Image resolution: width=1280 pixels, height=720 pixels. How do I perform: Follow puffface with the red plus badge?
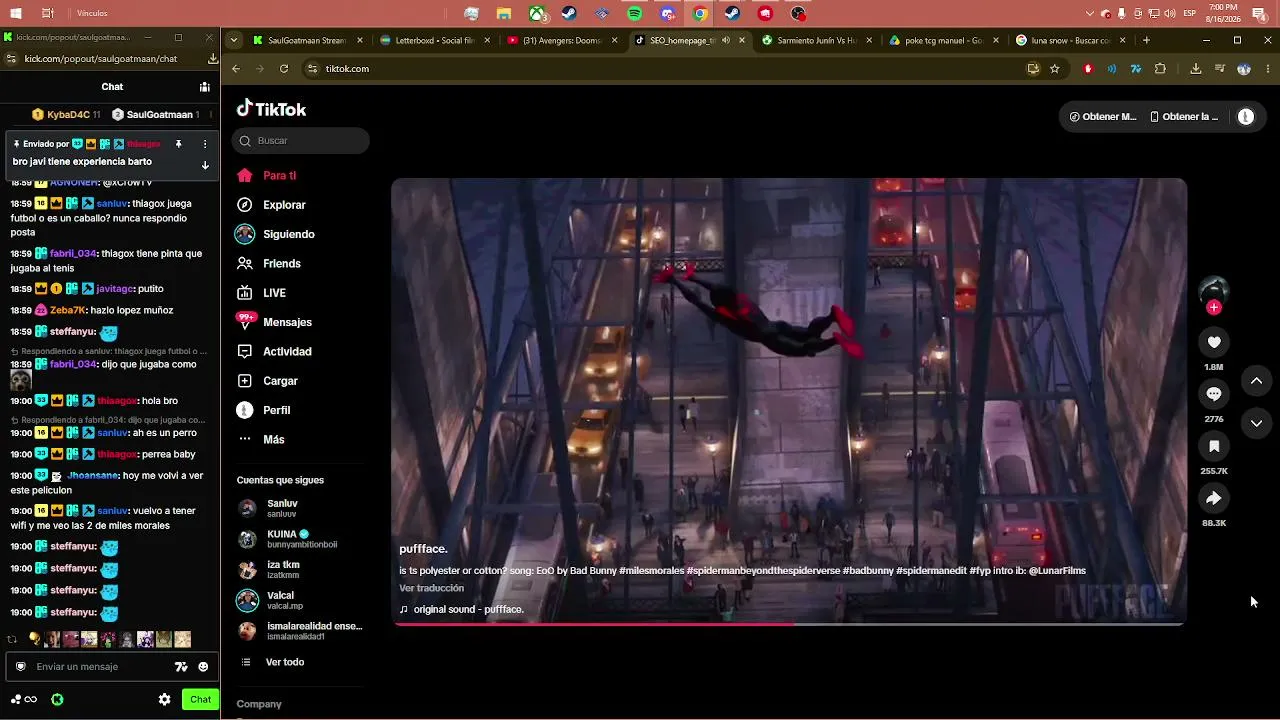[x=1214, y=308]
